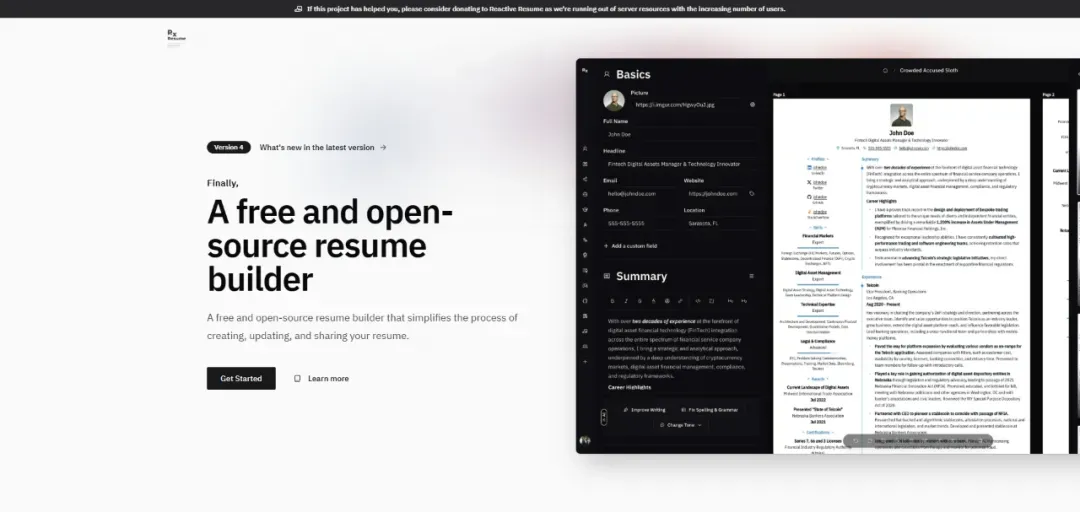Click the Improve Writing button
The height and width of the screenshot is (512, 1080).
(643, 410)
